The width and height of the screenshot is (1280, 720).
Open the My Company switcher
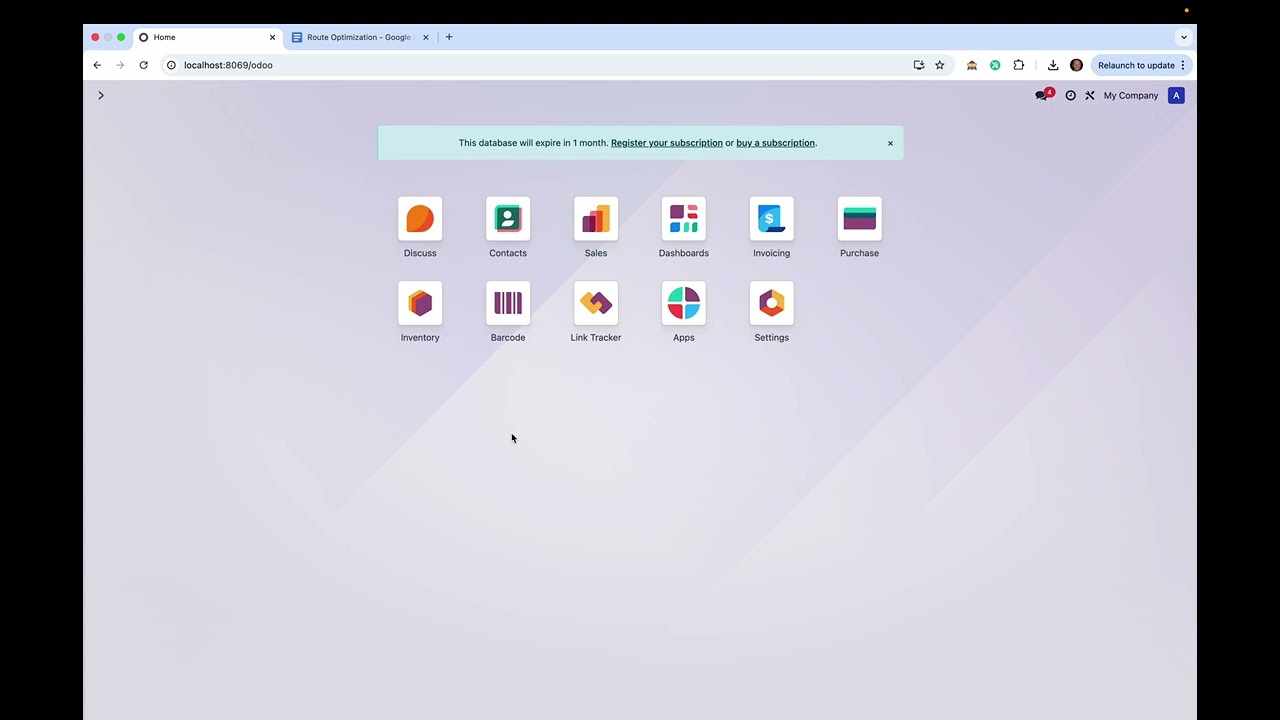(1131, 96)
